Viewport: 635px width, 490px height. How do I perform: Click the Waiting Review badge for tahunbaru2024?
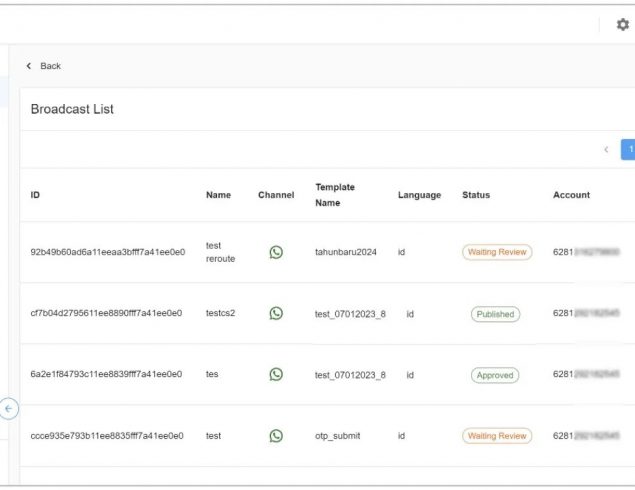pyautogui.click(x=497, y=252)
